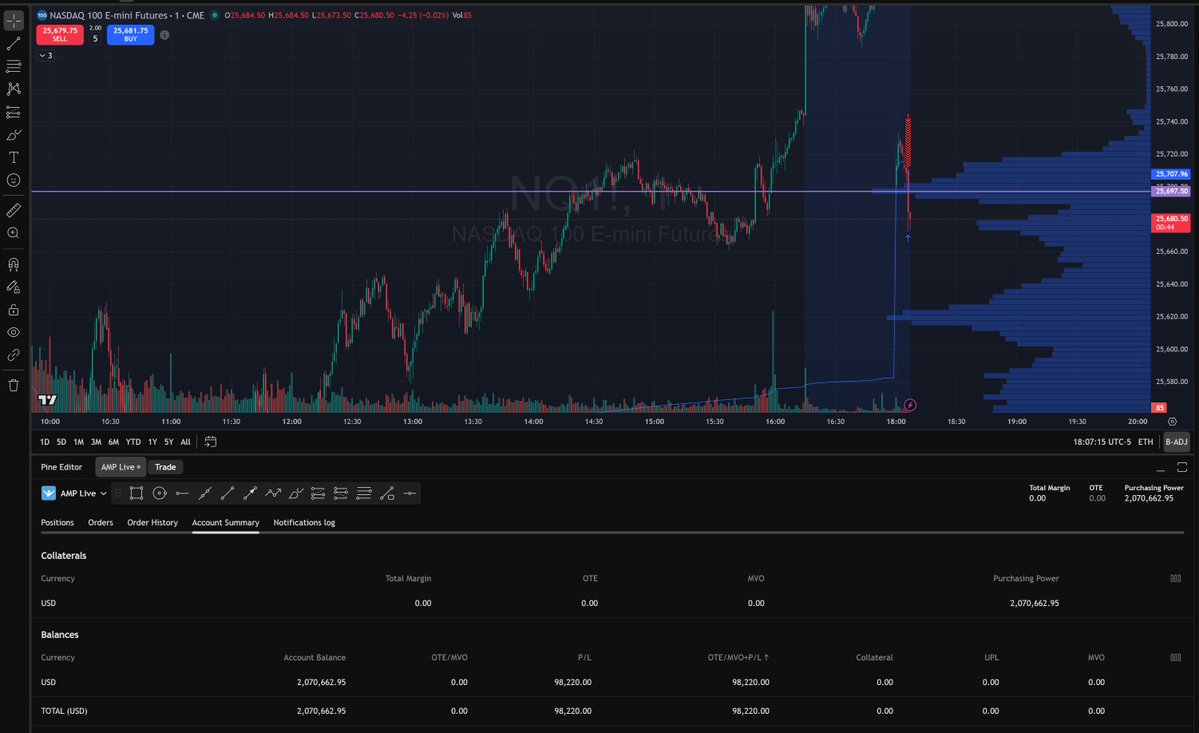The height and width of the screenshot is (733, 1199).
Task: Open the emoji icons tool
Action: (14, 180)
